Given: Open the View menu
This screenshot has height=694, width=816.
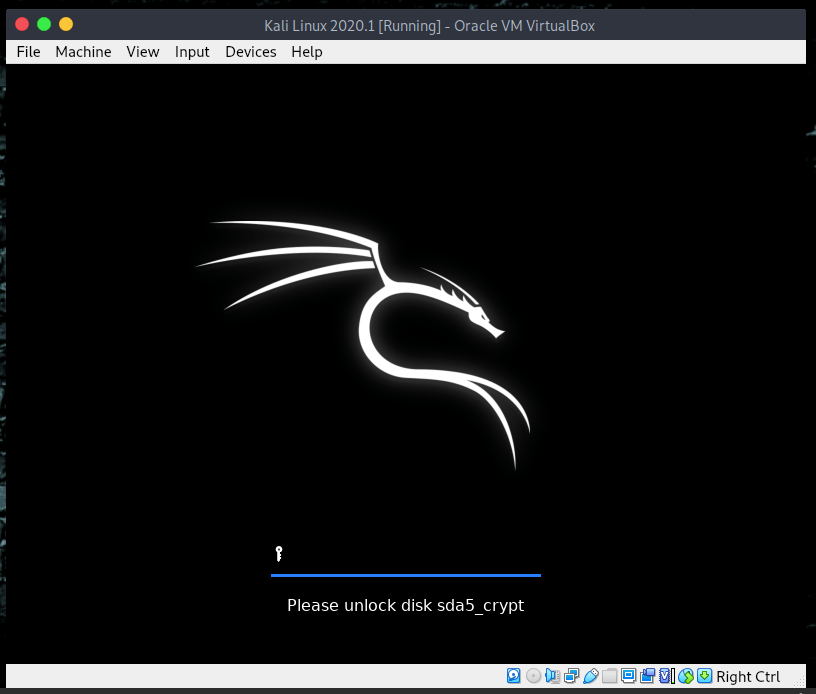Looking at the screenshot, I should (143, 52).
